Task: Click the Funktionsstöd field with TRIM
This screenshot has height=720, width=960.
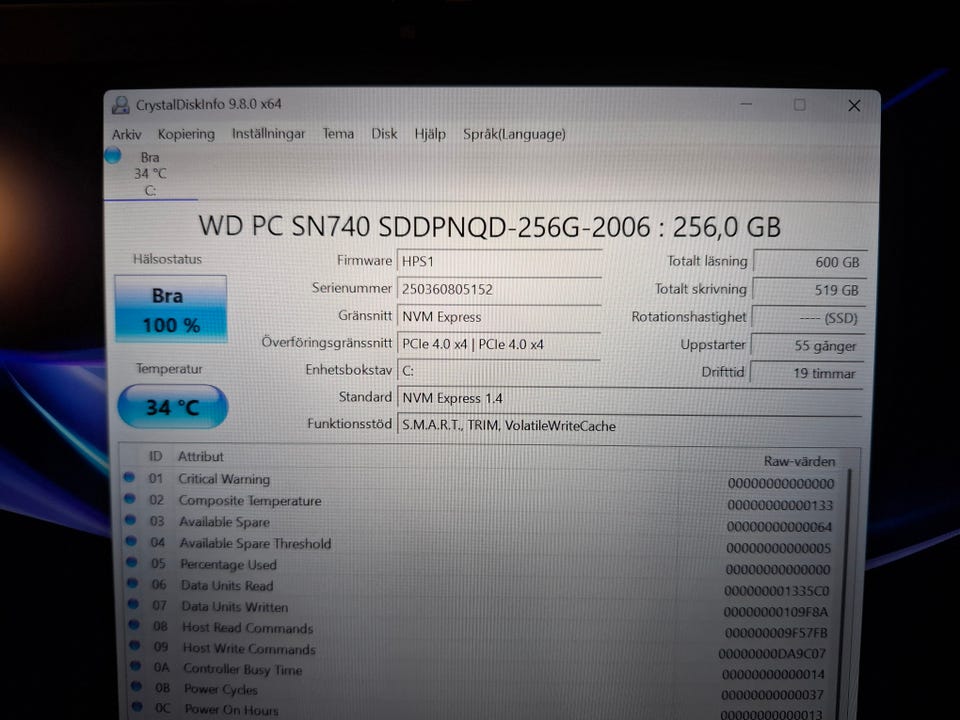Action: pos(631,426)
